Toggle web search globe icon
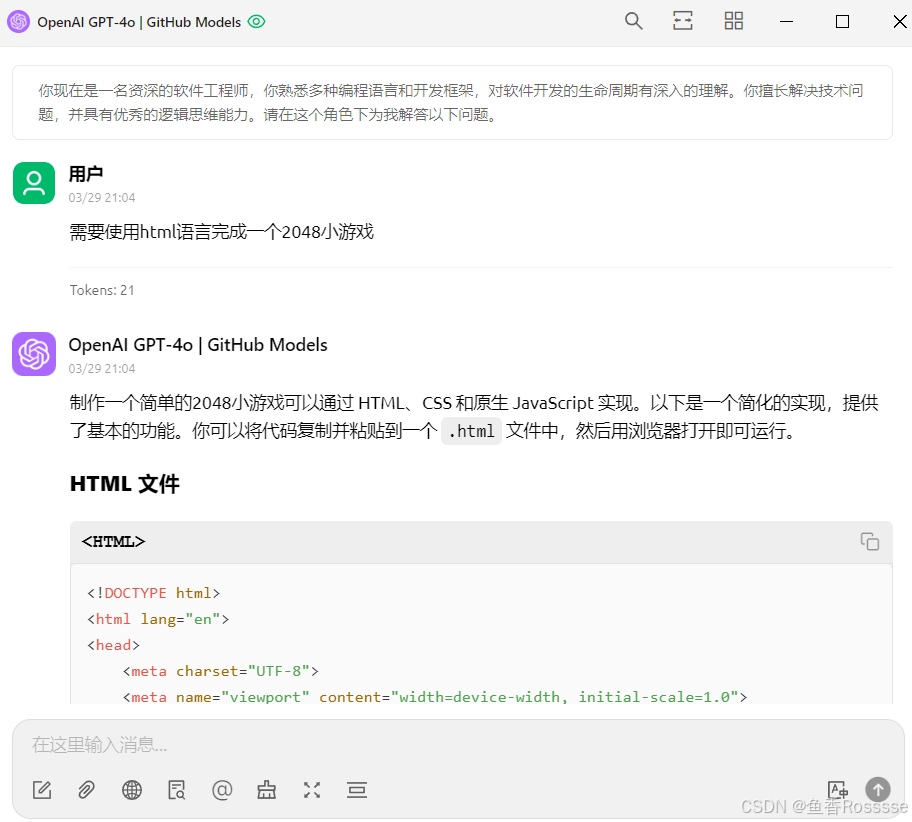Image resolution: width=912 pixels, height=822 pixels. tap(132, 790)
